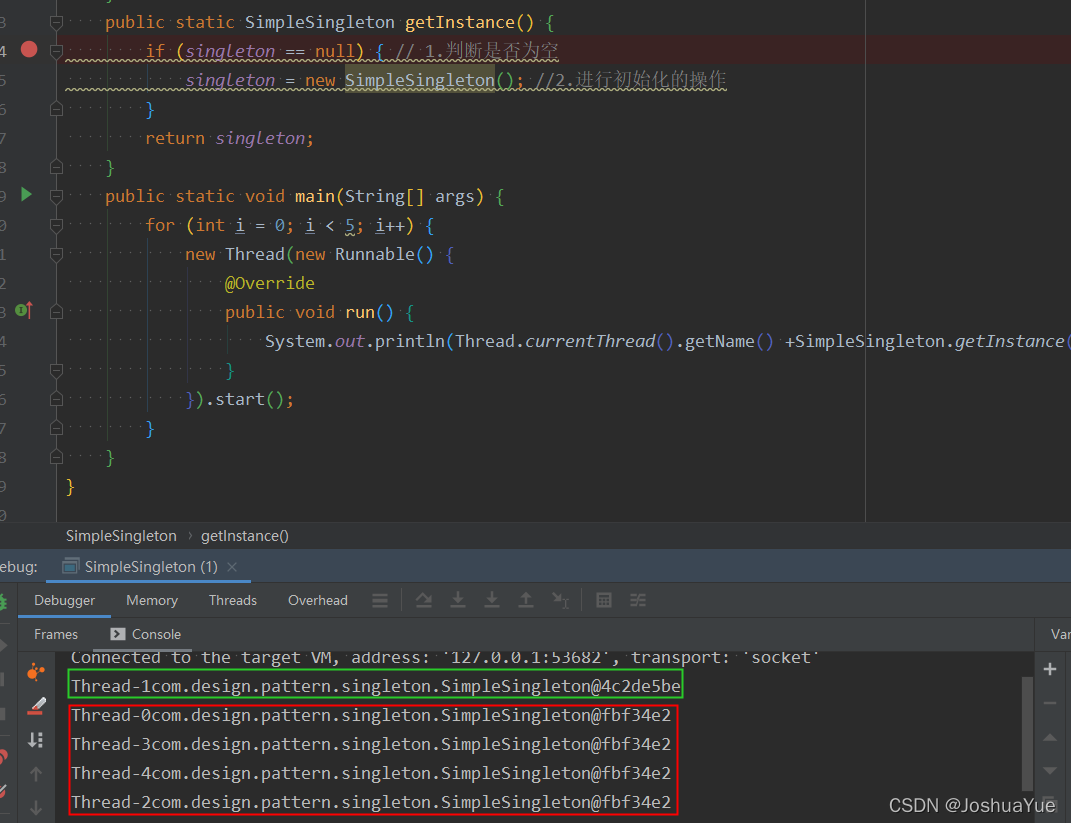Open Evaluate Expression with the calculator icon

[x=604, y=600]
